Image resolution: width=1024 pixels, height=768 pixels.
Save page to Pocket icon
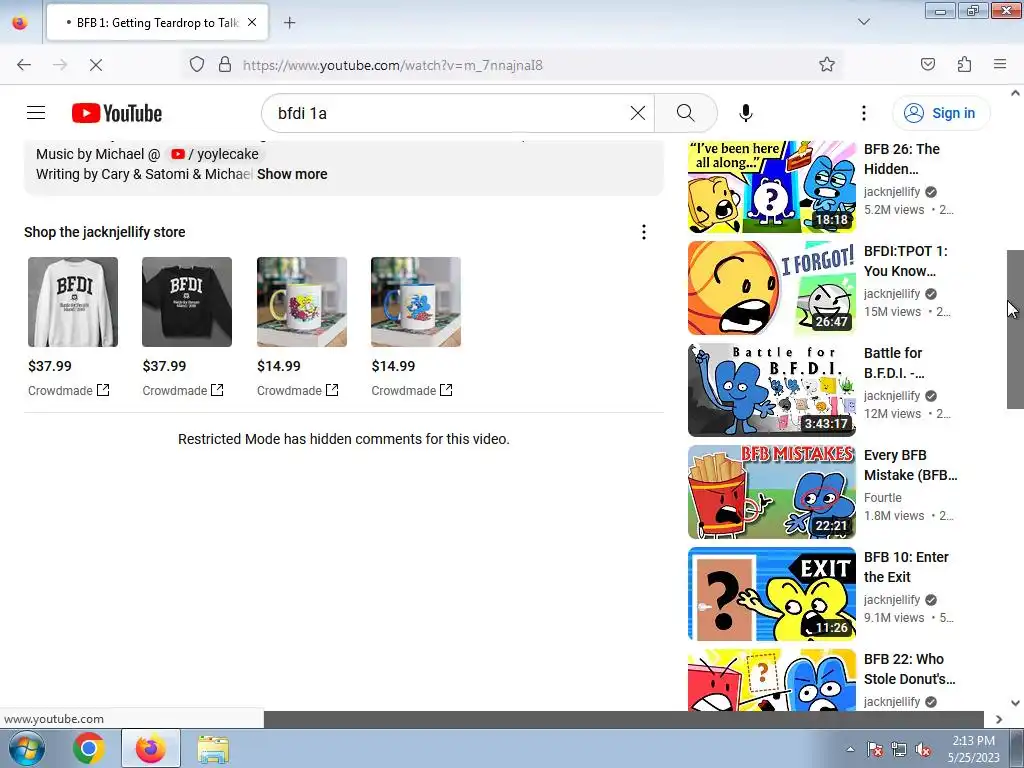[x=927, y=64]
